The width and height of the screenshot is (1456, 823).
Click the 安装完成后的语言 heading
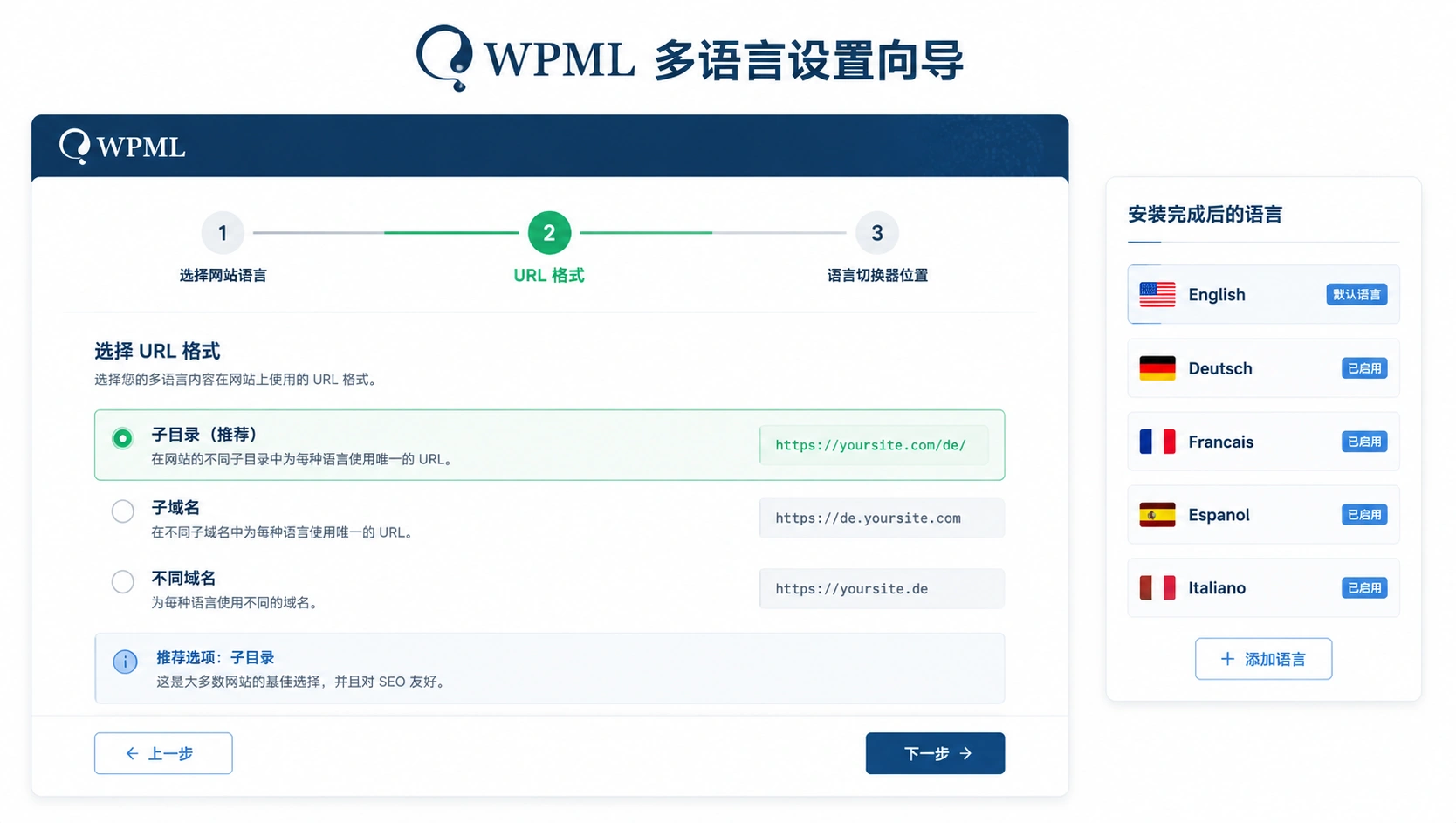point(1205,214)
